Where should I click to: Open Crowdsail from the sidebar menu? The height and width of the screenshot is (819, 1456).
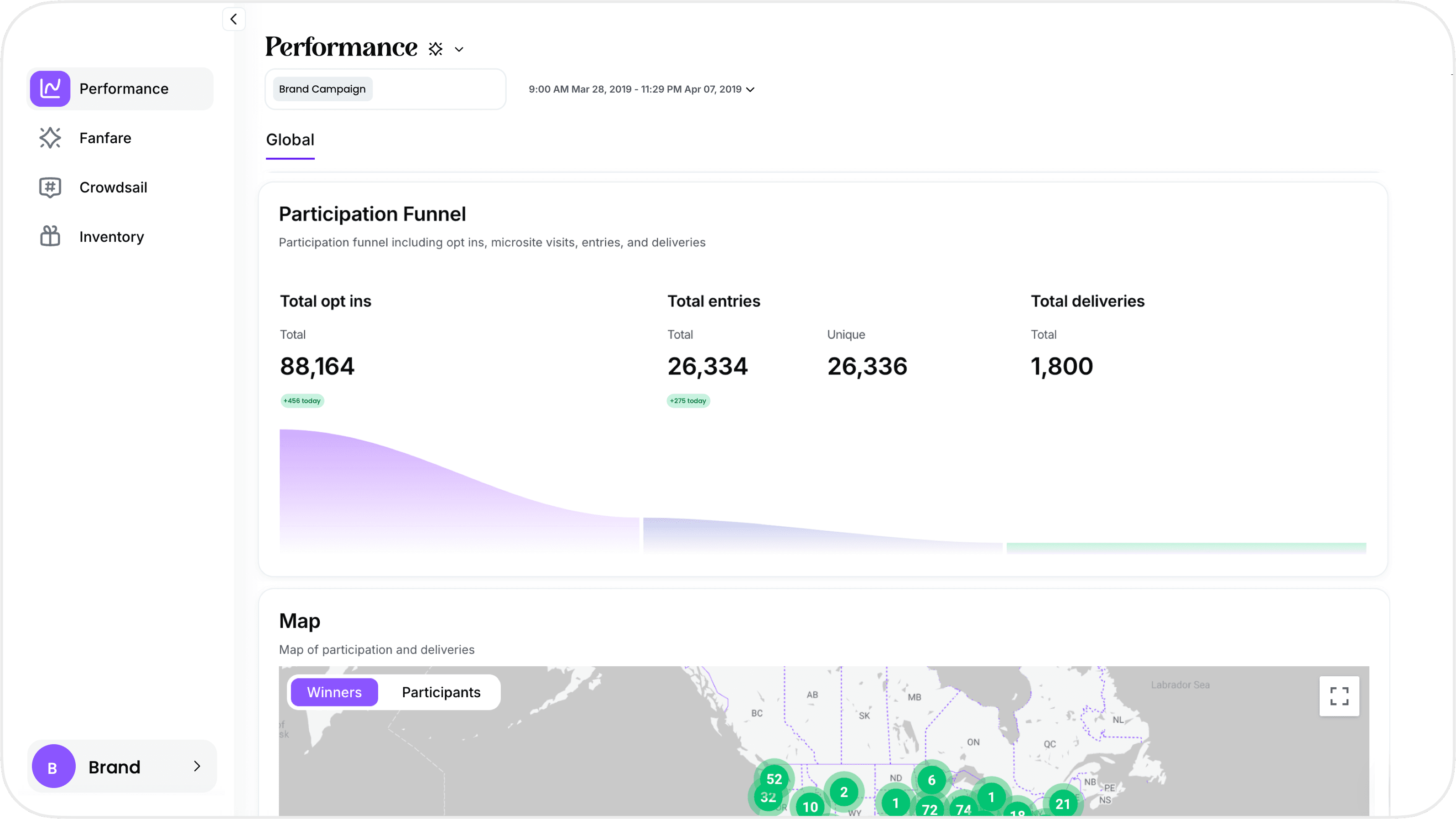tap(113, 187)
